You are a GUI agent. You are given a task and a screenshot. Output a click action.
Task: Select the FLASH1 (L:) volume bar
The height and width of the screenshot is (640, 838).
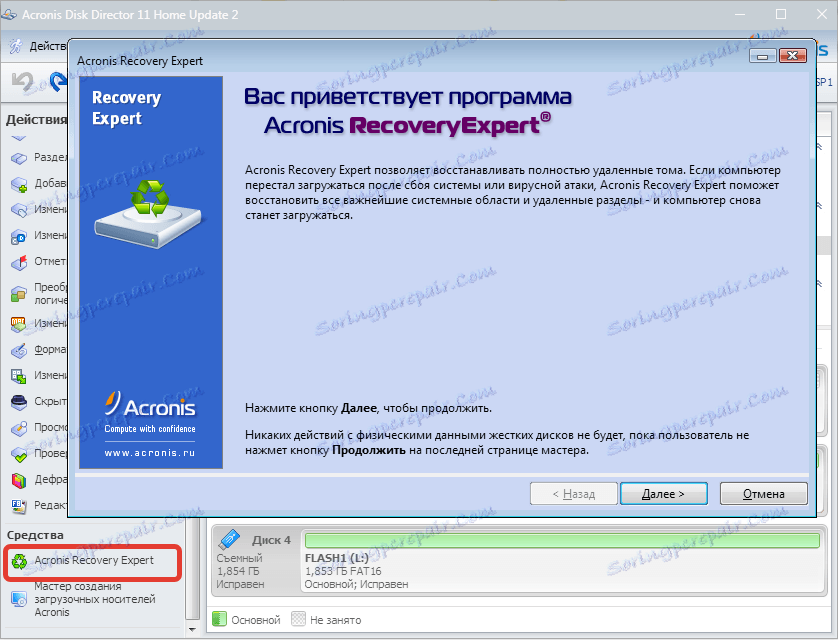click(562, 540)
